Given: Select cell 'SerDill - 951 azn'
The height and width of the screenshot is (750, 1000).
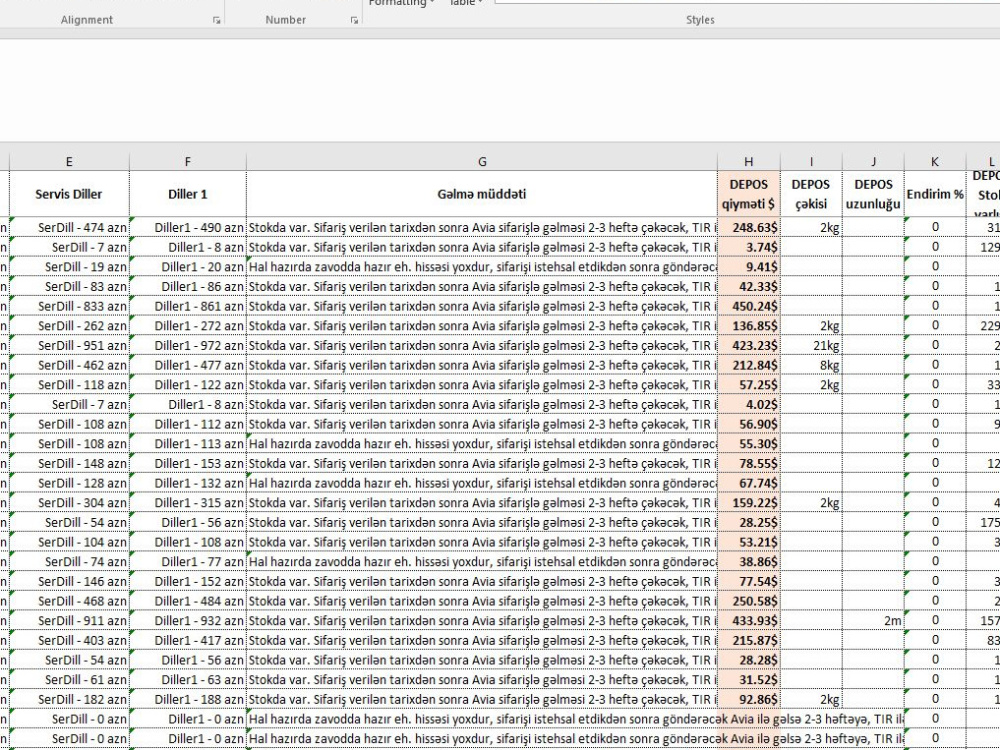Looking at the screenshot, I should tap(69, 345).
